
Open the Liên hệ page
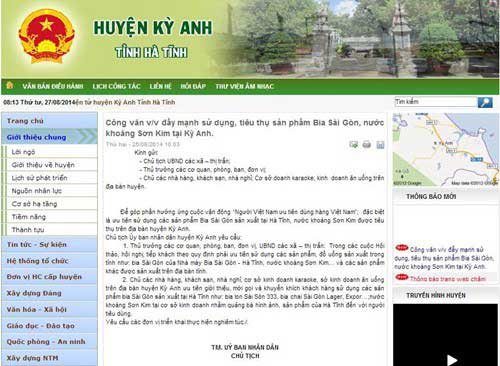[x=160, y=86]
